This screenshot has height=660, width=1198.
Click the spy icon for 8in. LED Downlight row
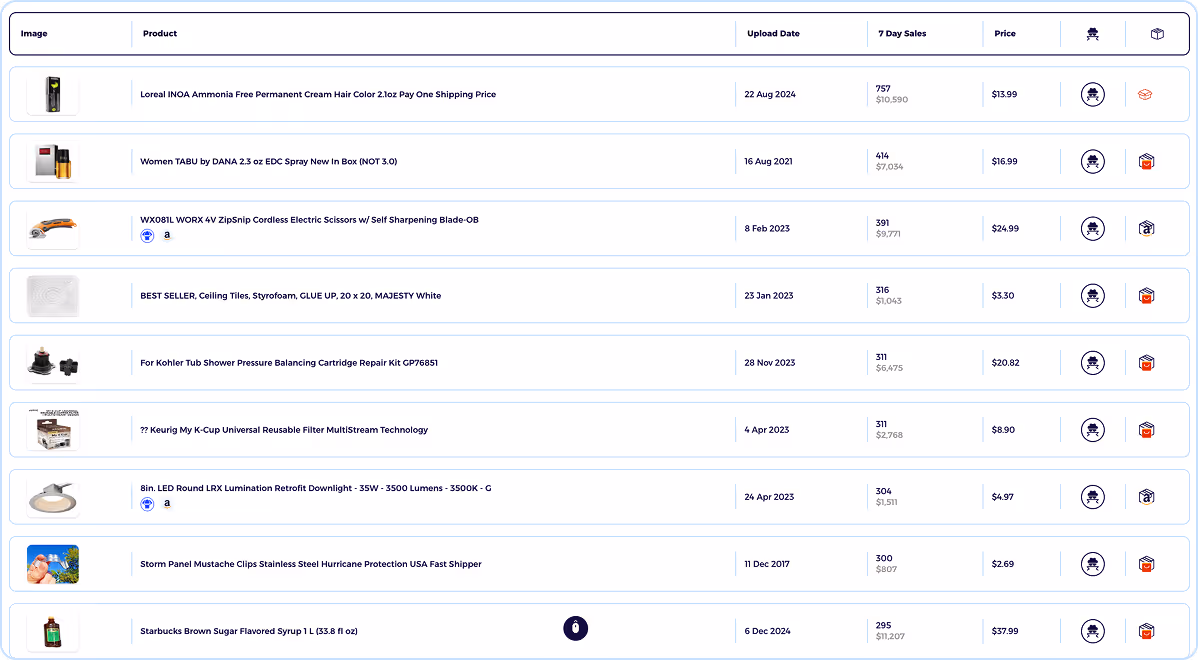[1093, 497]
